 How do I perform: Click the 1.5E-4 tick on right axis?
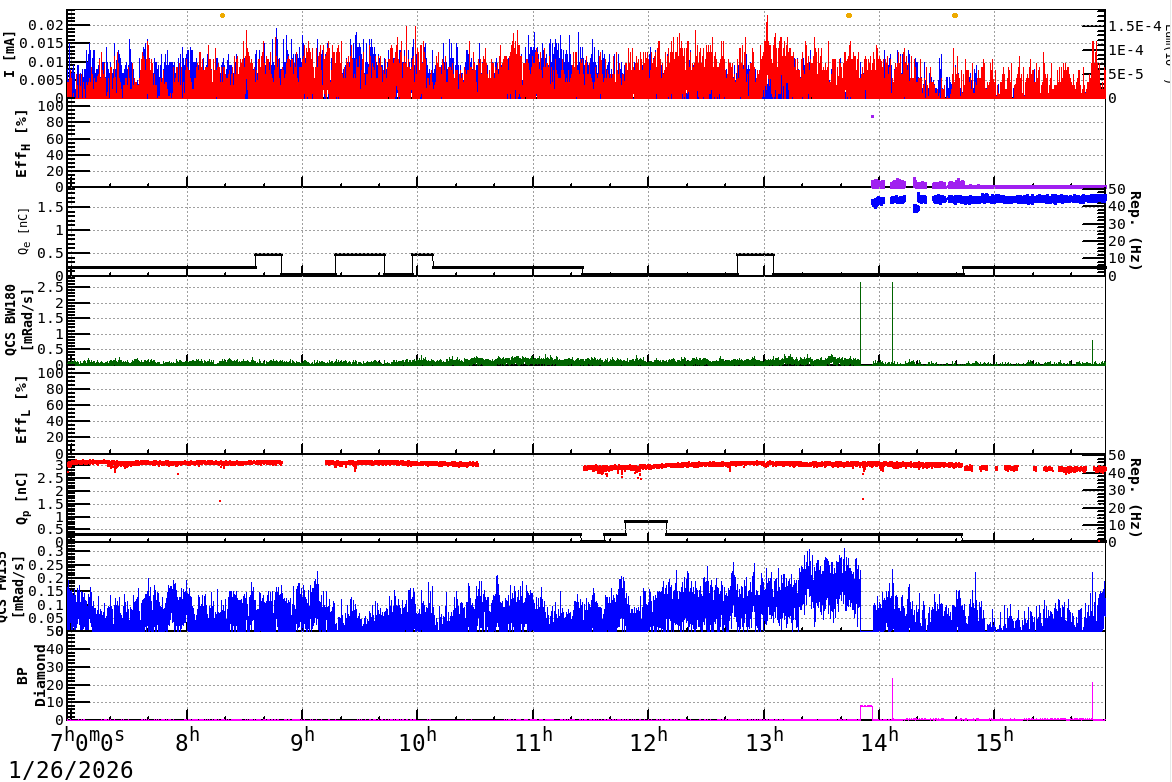(1135, 26)
